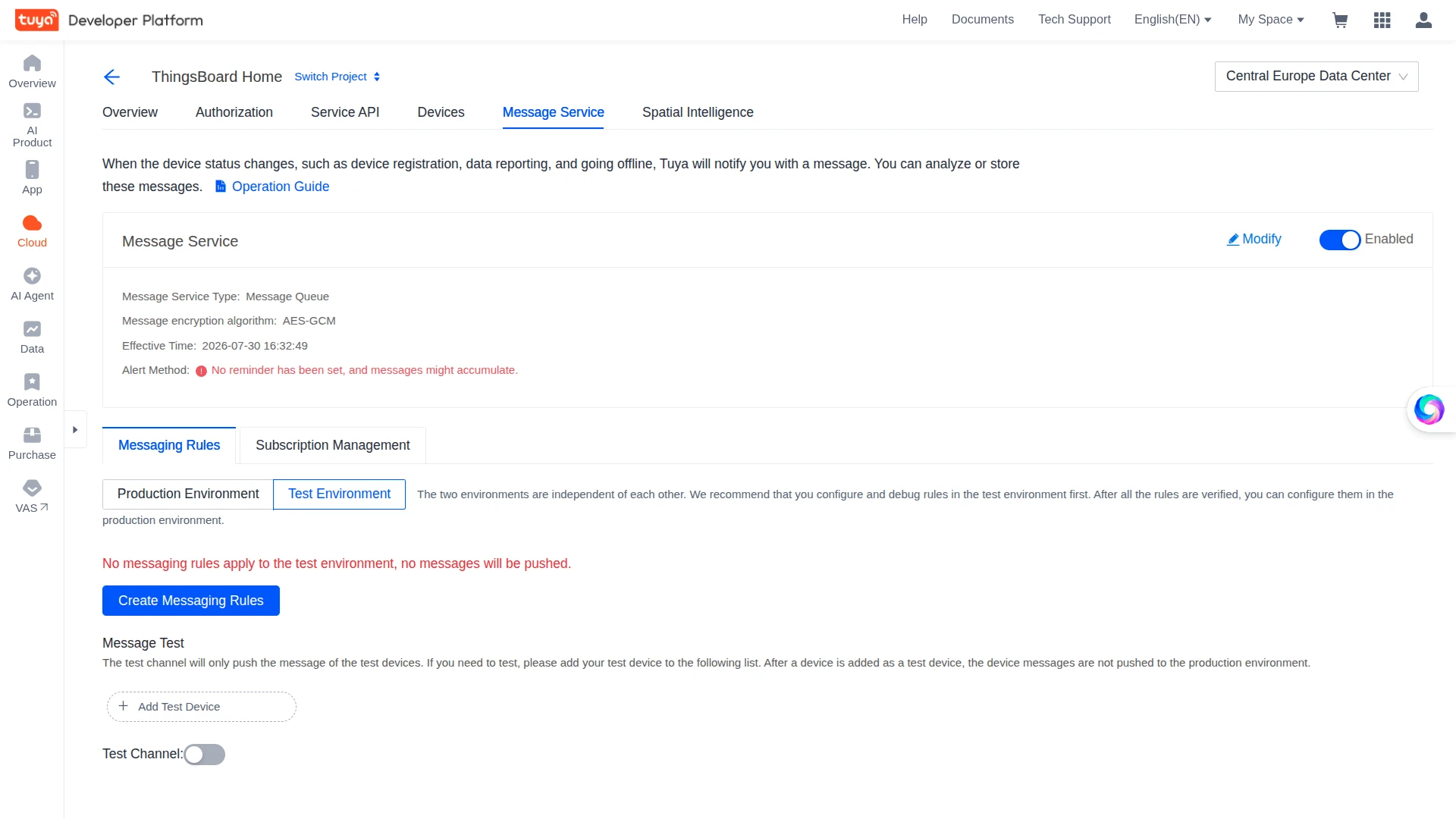The width and height of the screenshot is (1456, 819).
Task: Click the AES-GCM encryption algorithm value
Action: pos(309,321)
